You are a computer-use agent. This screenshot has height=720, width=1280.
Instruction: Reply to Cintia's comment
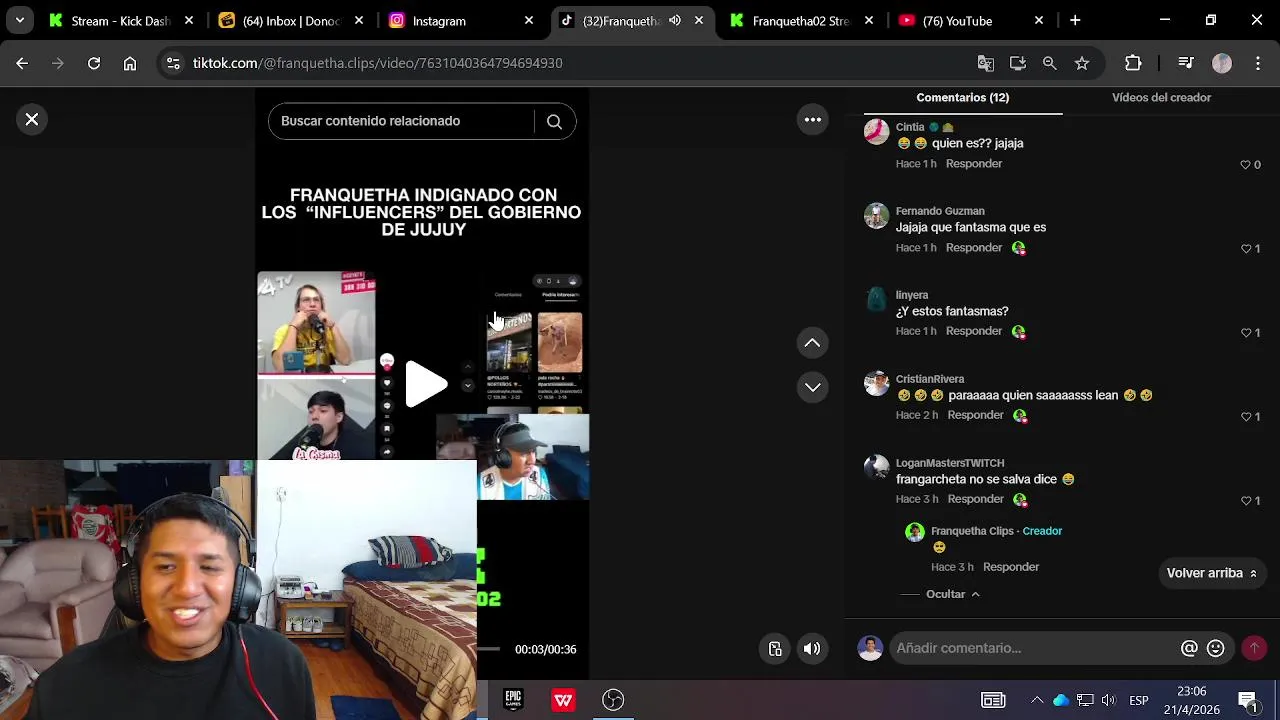(x=974, y=164)
